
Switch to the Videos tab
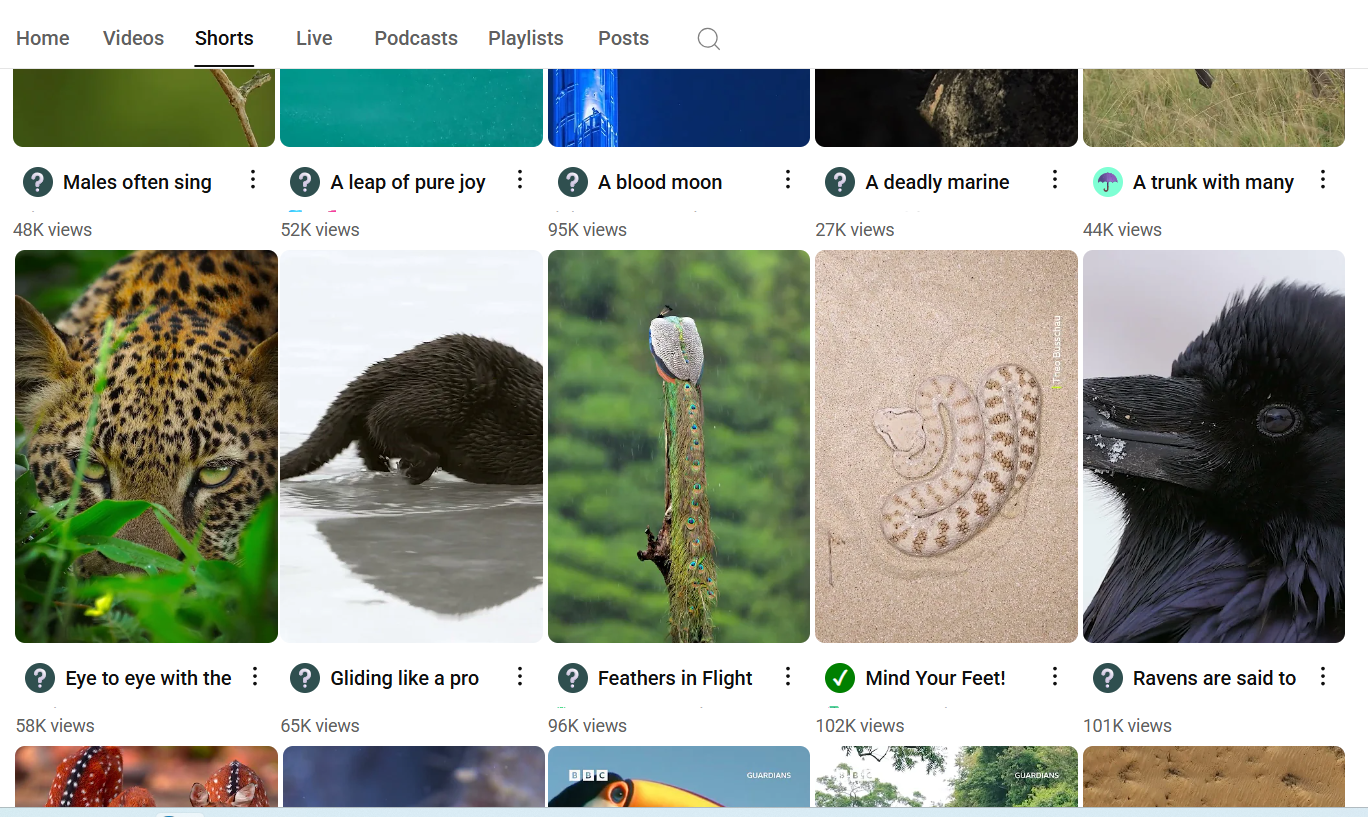point(133,39)
